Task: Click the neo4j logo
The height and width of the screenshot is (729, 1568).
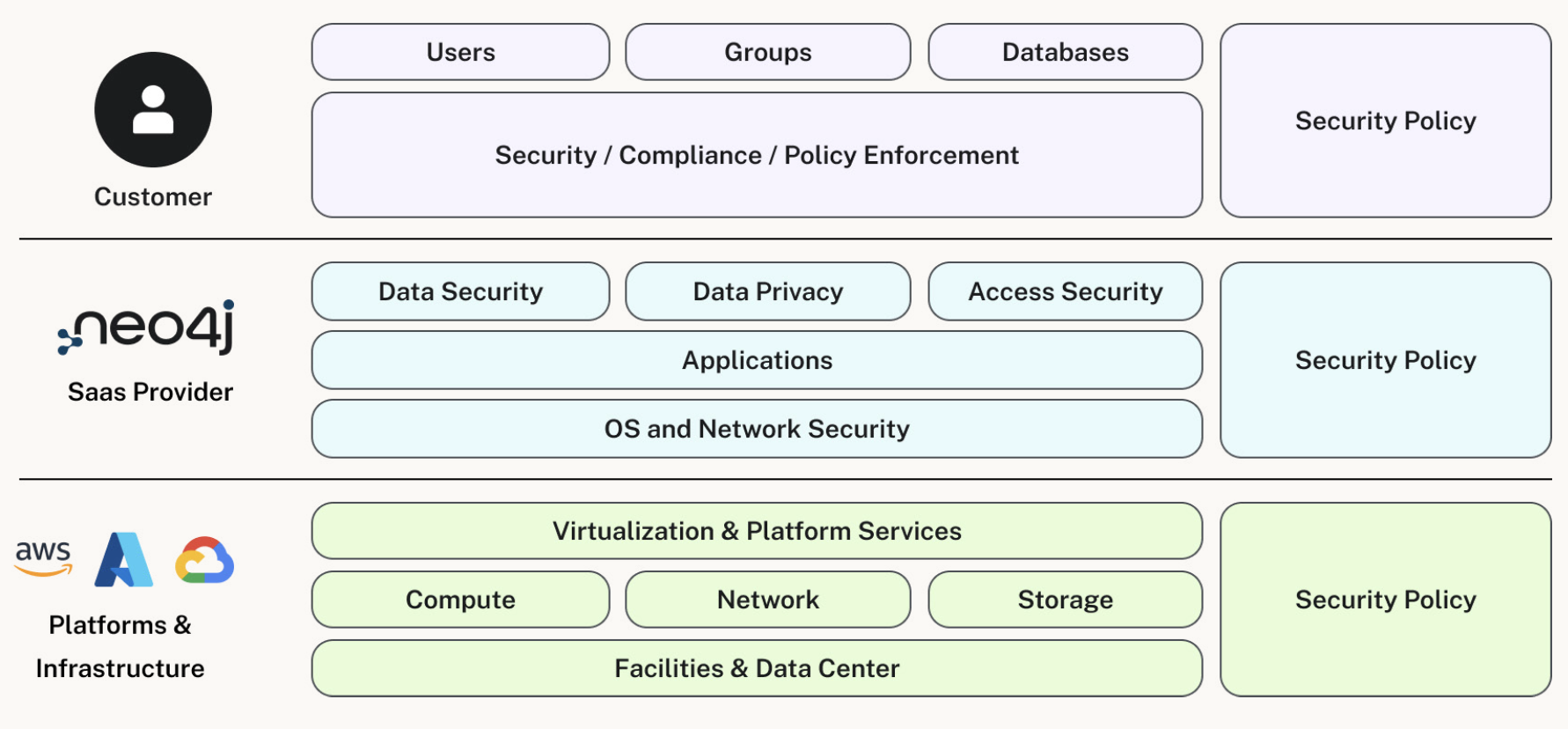Action: pyautogui.click(x=147, y=328)
